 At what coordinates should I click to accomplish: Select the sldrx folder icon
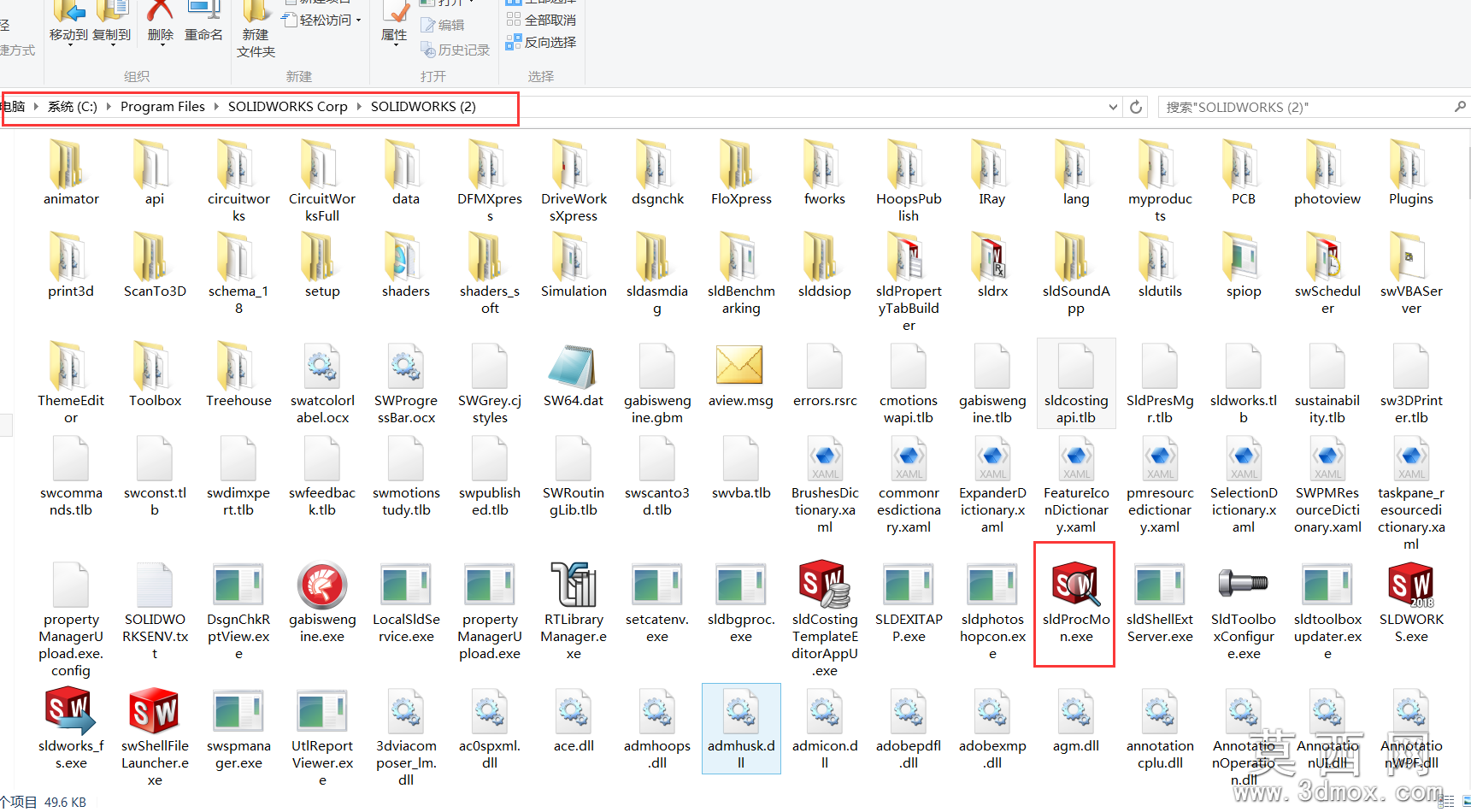[991, 256]
